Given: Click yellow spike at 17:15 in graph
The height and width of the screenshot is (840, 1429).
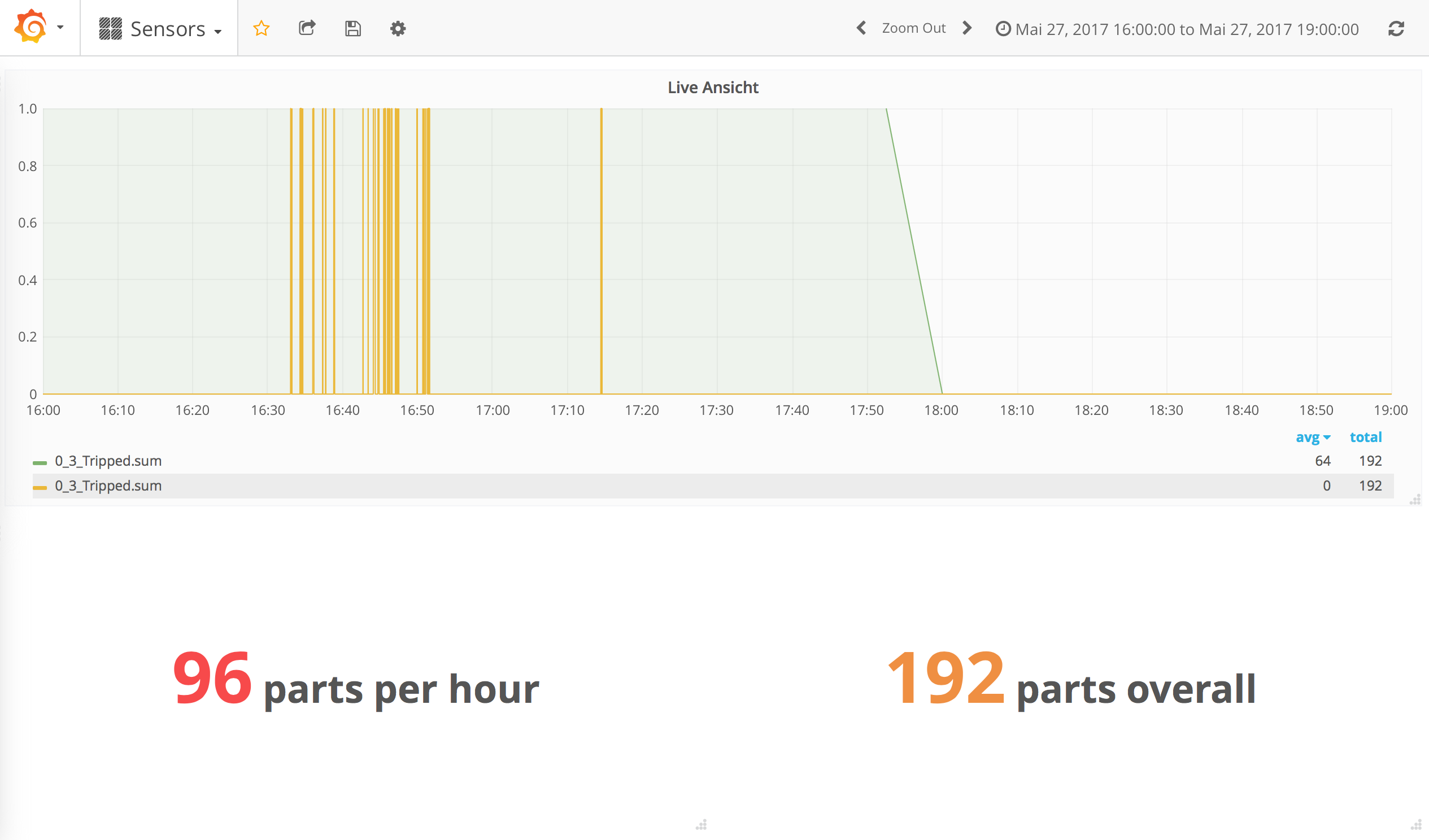Looking at the screenshot, I should (602, 251).
